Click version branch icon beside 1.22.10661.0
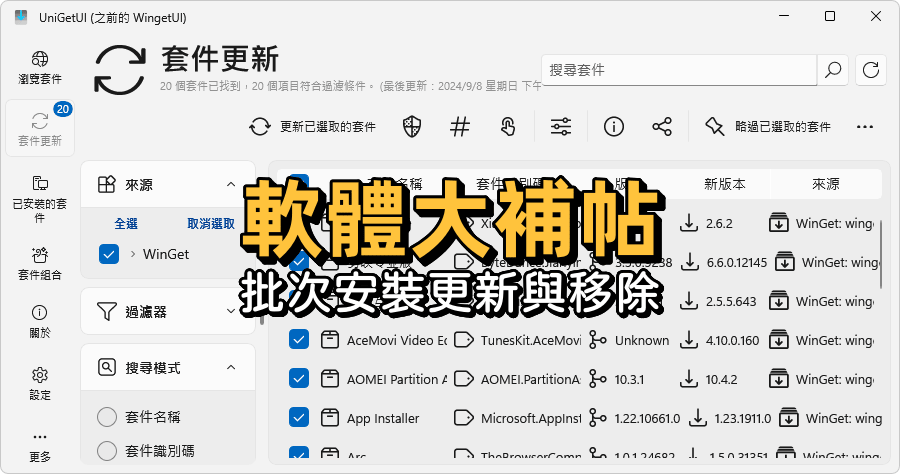The image size is (900, 474). point(598,418)
